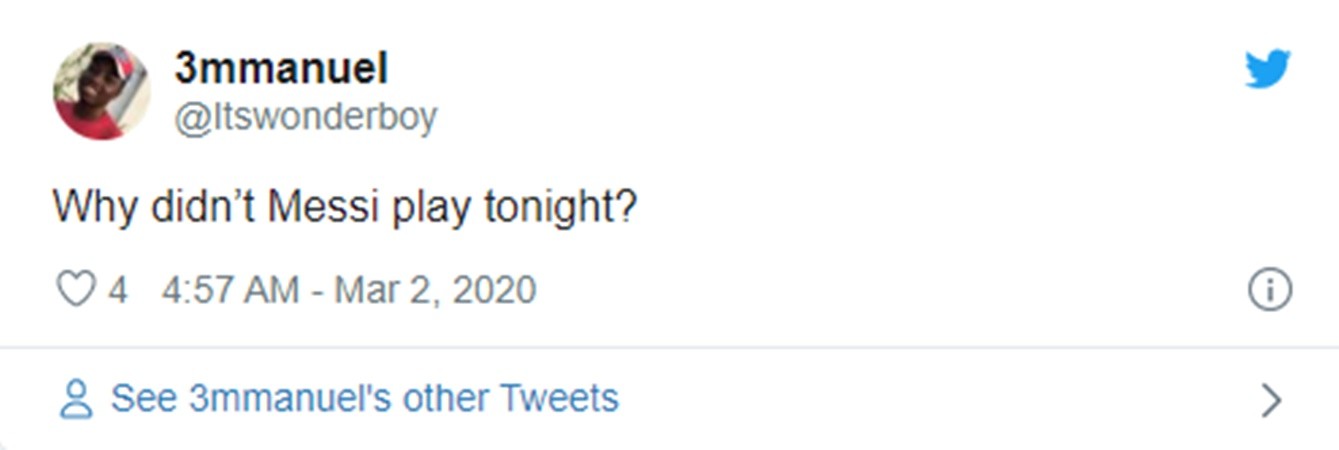Open See 3mmanuel's other Tweets link
Viewport: 1339px width, 450px height.
(x=364, y=398)
